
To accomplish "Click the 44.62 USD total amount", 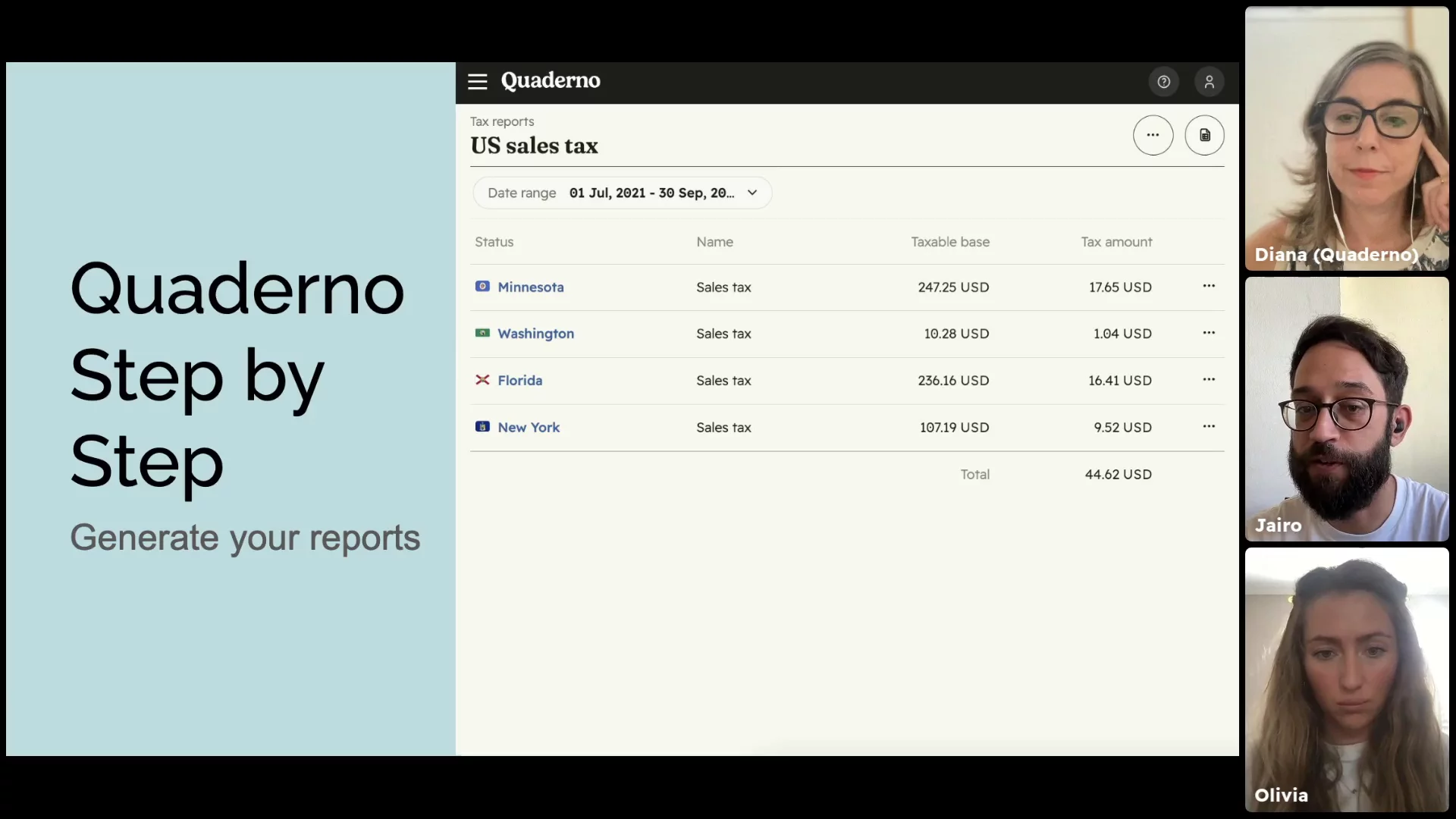I will tap(1118, 475).
